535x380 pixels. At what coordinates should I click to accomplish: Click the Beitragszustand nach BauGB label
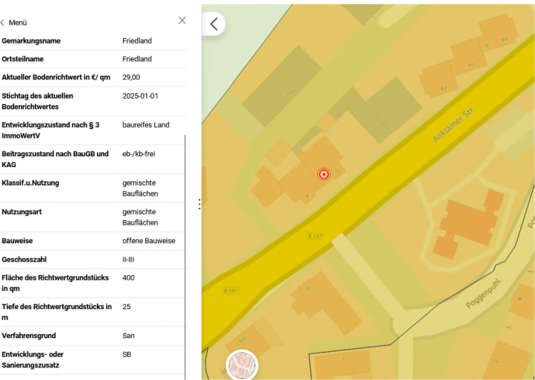[55, 159]
